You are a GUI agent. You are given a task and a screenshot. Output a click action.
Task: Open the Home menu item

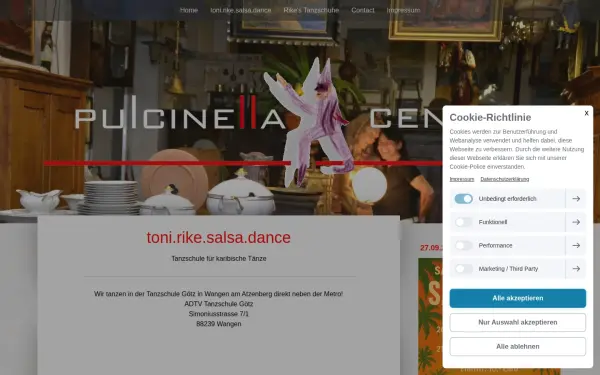(x=189, y=10)
